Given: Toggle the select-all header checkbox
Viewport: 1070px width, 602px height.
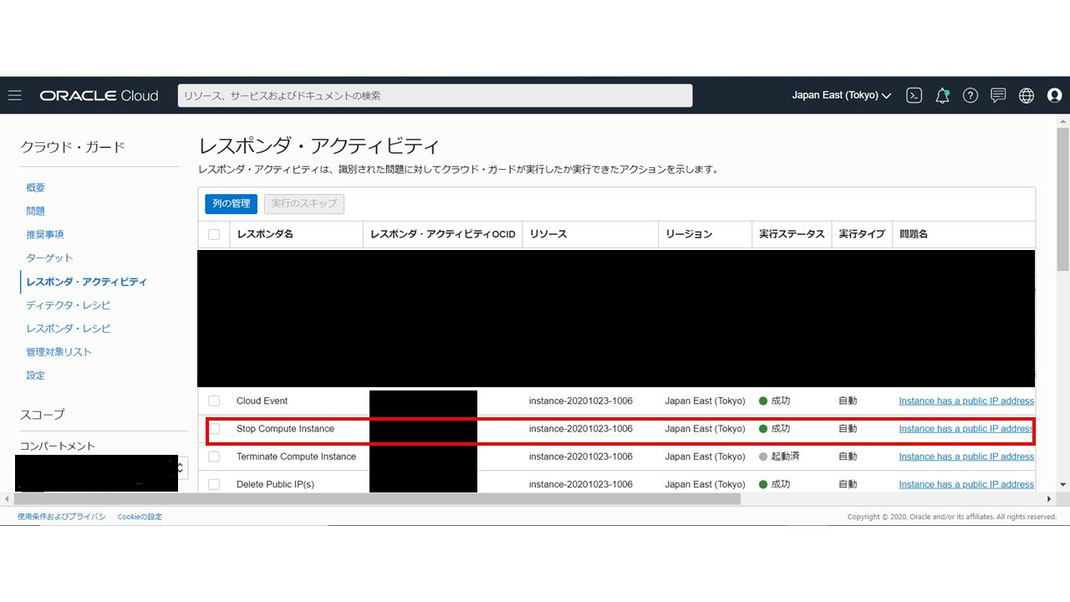Looking at the screenshot, I should click(x=214, y=234).
